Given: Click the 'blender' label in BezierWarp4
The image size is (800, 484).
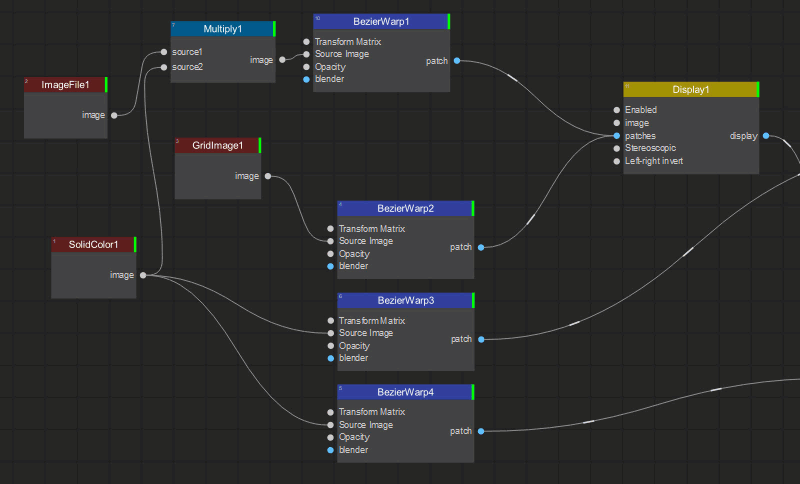Looking at the screenshot, I should click(x=353, y=450).
